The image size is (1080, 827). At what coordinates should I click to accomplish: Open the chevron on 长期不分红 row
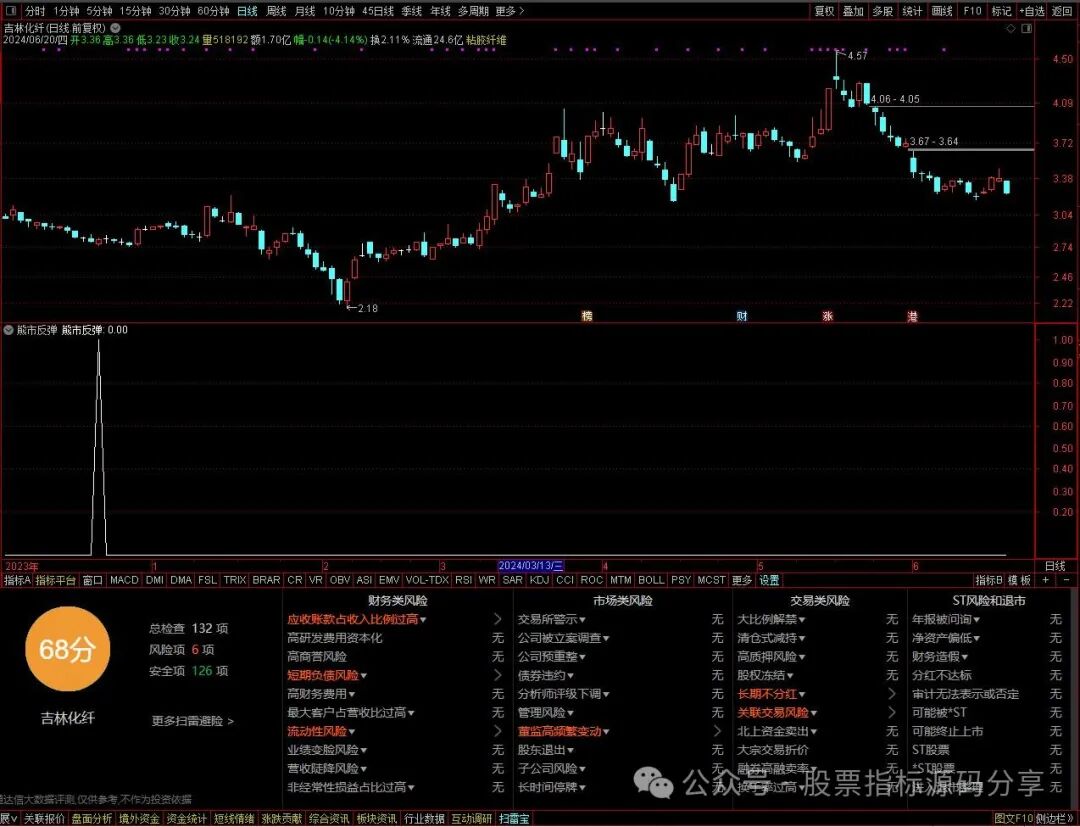coord(892,694)
